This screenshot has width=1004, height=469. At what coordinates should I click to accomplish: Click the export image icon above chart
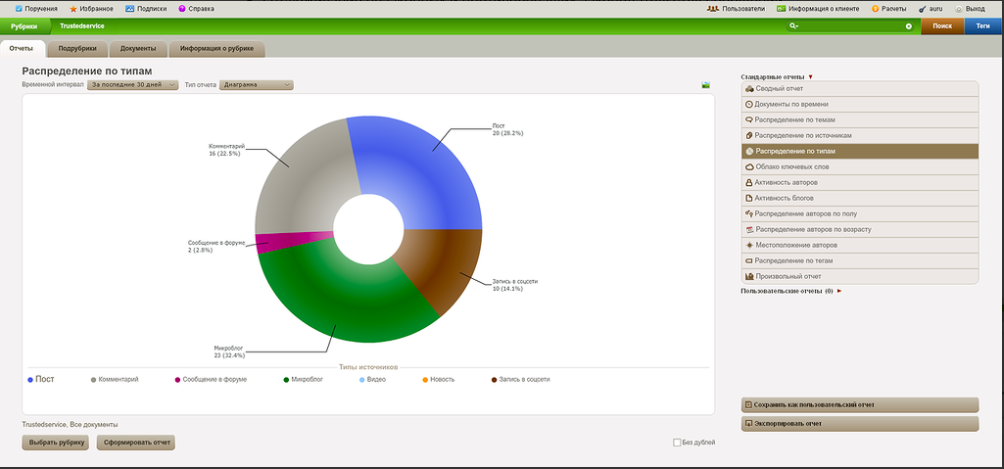[706, 85]
